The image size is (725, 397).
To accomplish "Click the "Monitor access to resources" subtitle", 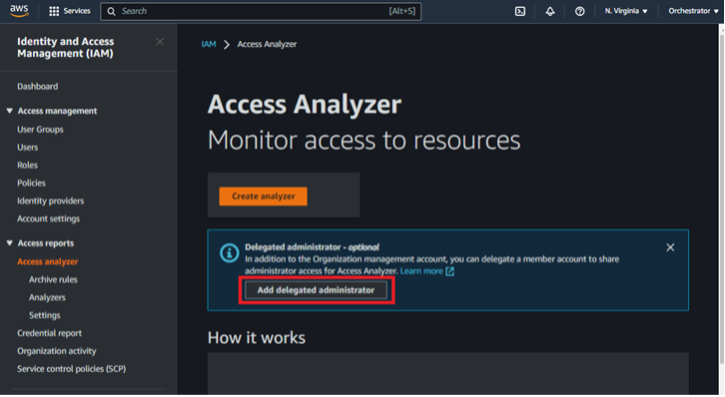I will click(x=364, y=140).
